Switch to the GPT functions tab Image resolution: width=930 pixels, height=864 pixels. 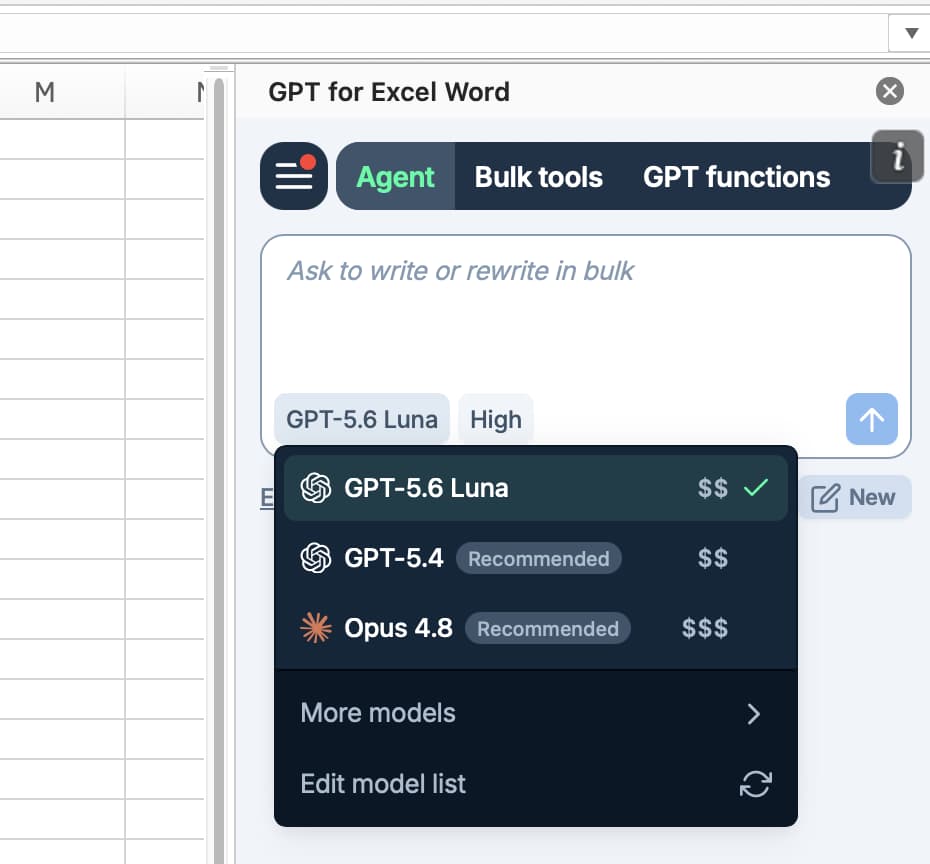coord(736,177)
